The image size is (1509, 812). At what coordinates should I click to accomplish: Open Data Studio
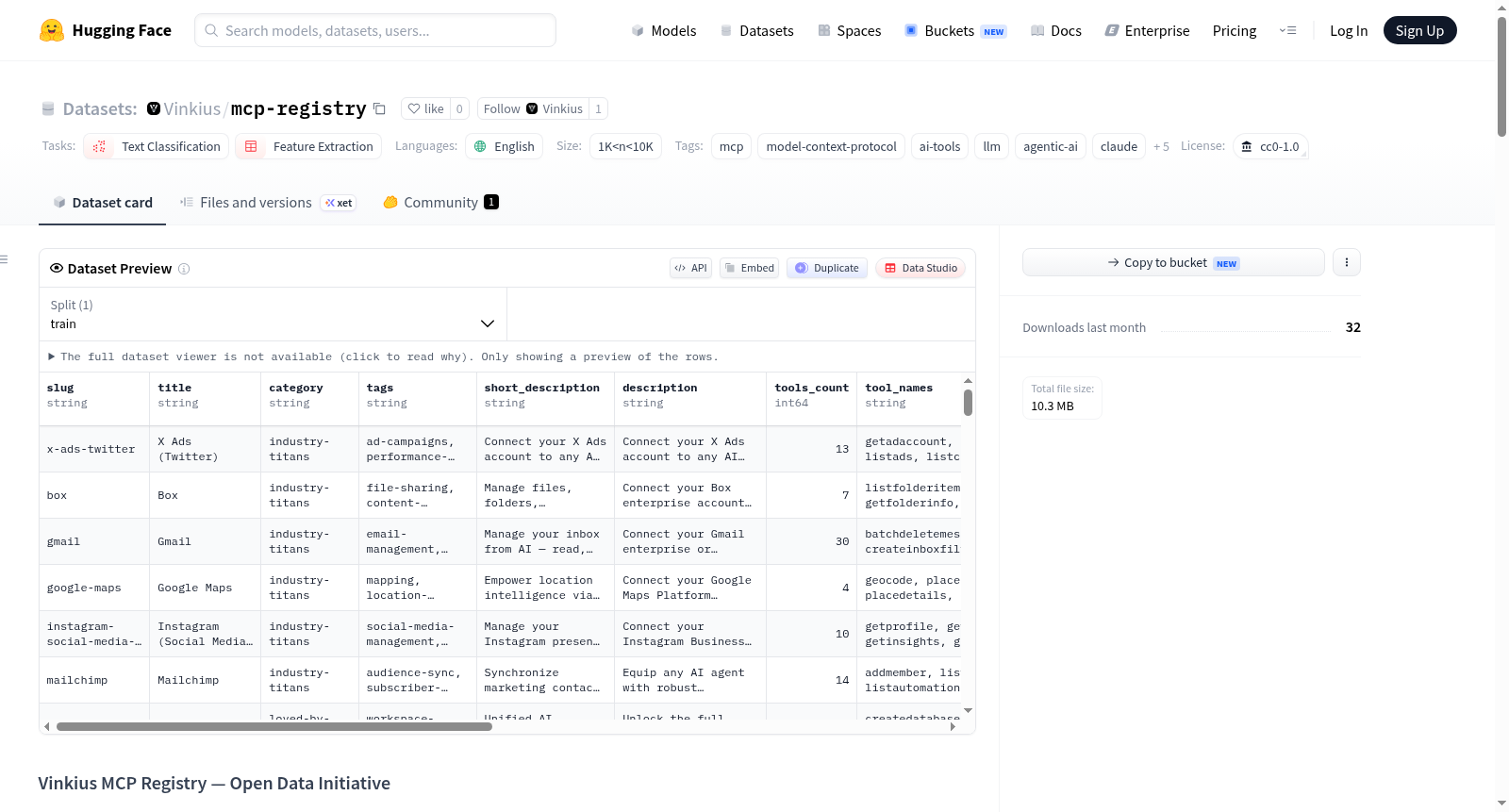pyautogui.click(x=920, y=268)
